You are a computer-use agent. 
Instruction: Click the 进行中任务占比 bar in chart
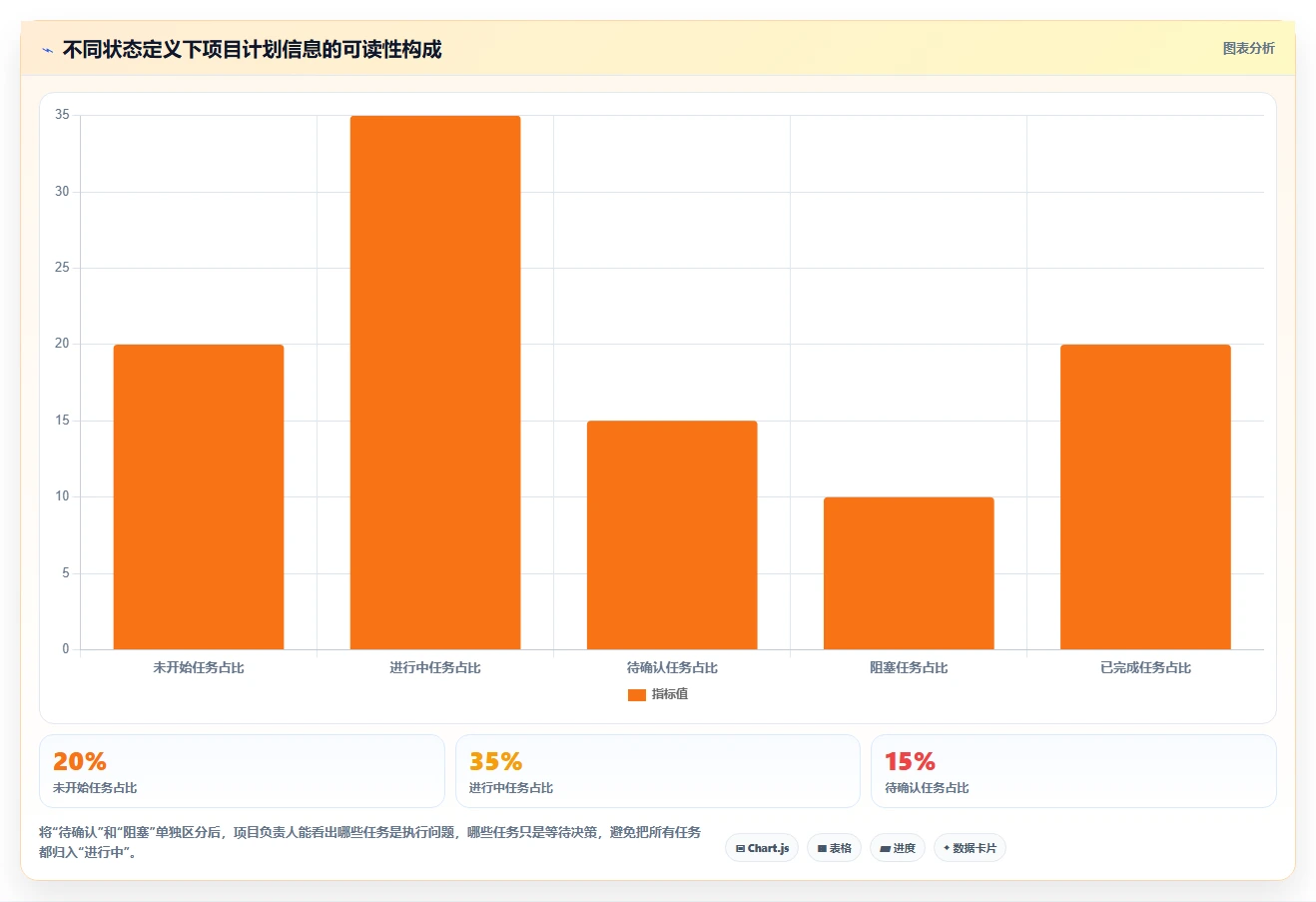coord(435,383)
